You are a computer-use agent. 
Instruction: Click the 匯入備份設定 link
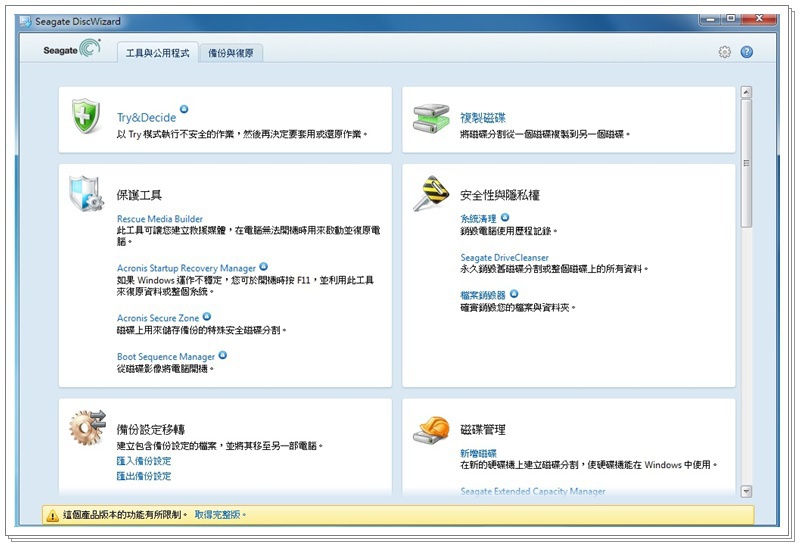click(144, 461)
